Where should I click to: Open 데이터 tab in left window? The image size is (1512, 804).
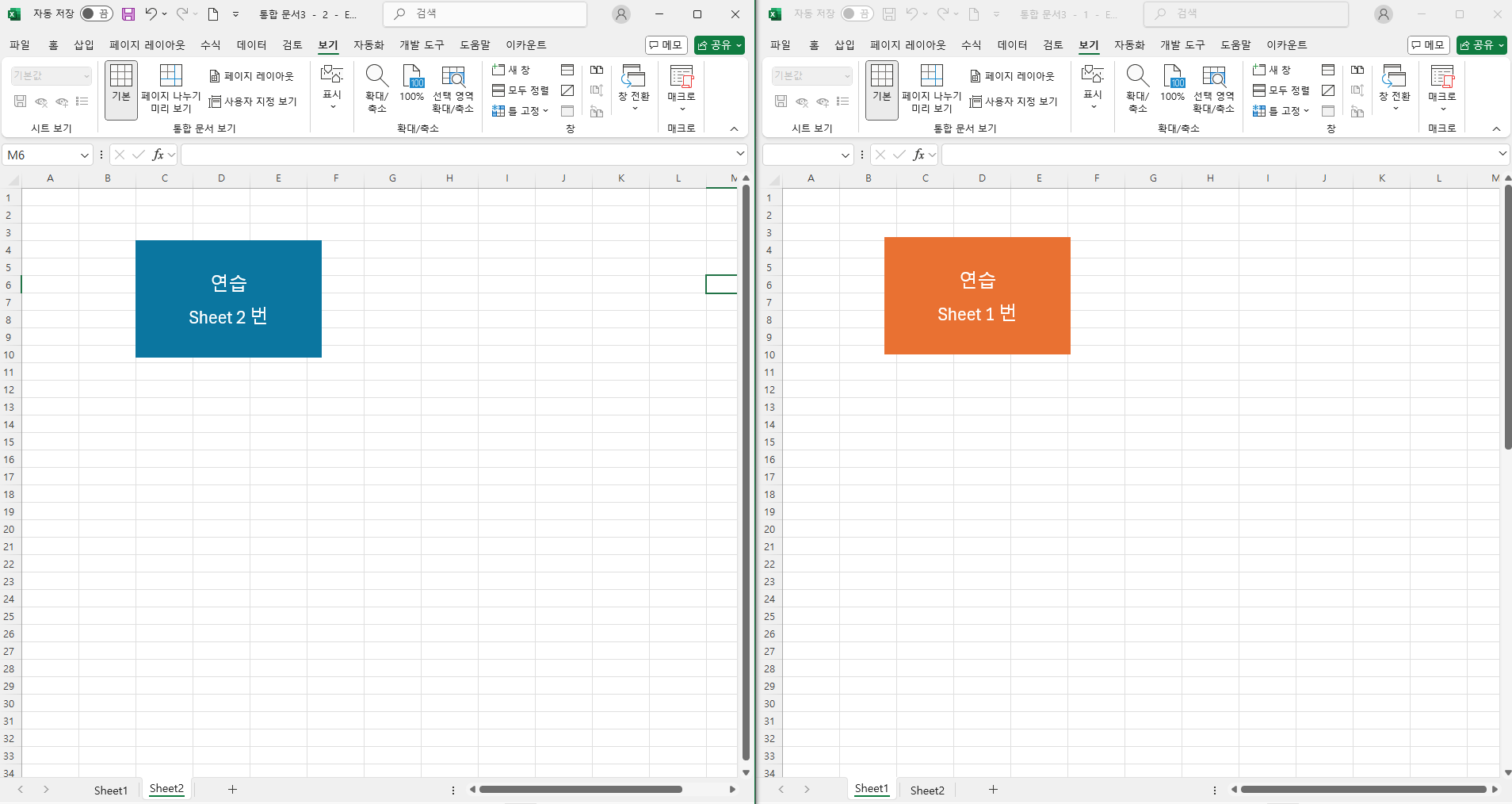pyautogui.click(x=252, y=45)
